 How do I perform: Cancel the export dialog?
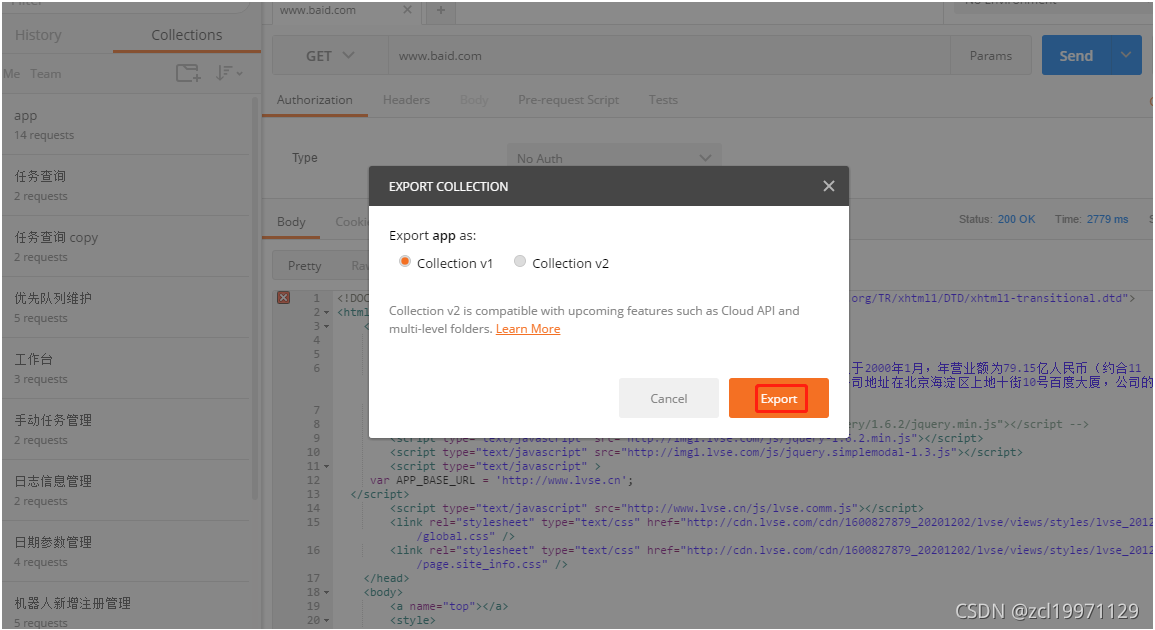coord(669,398)
